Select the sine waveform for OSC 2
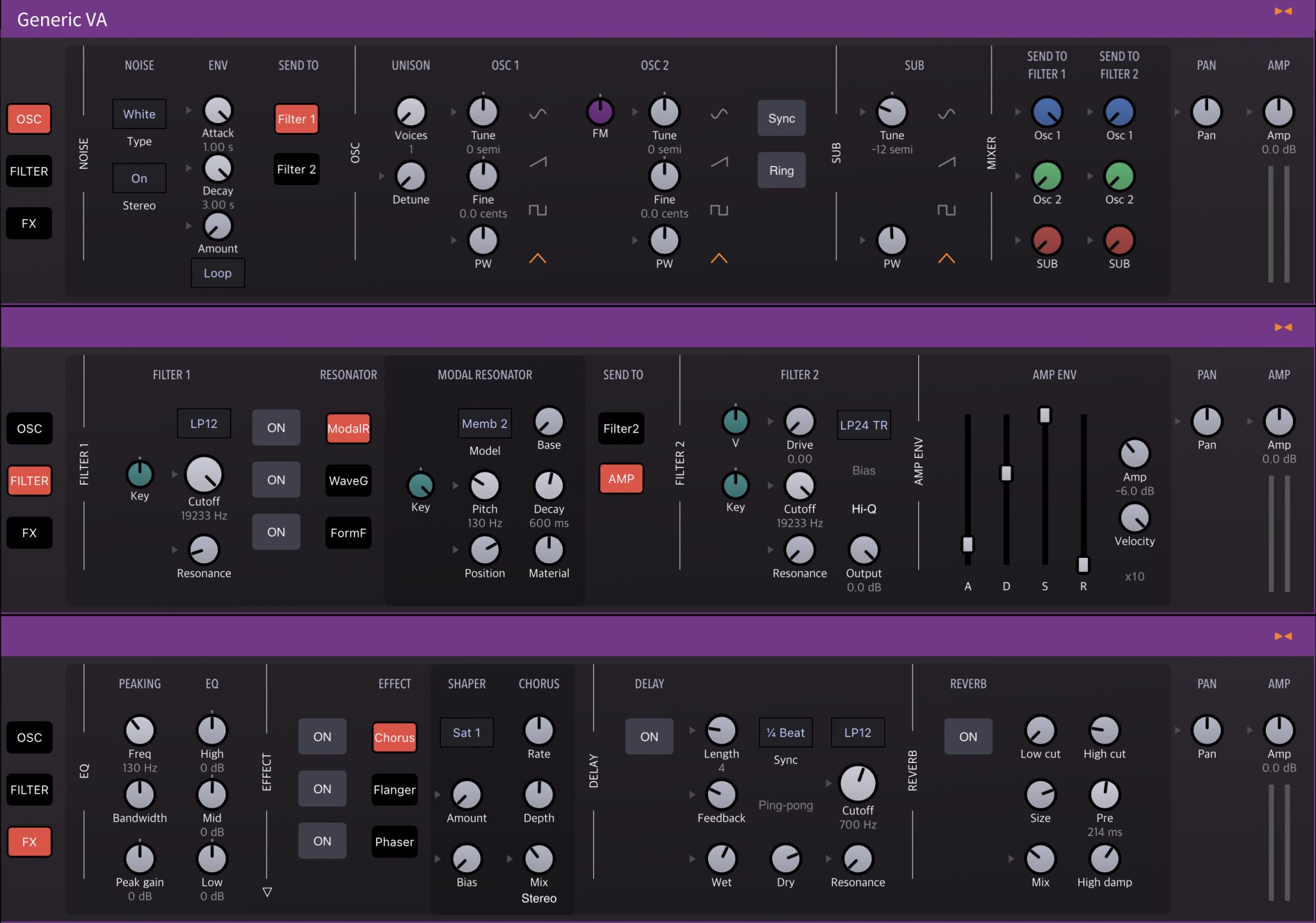Viewport: 1316px width, 923px height. click(x=719, y=114)
